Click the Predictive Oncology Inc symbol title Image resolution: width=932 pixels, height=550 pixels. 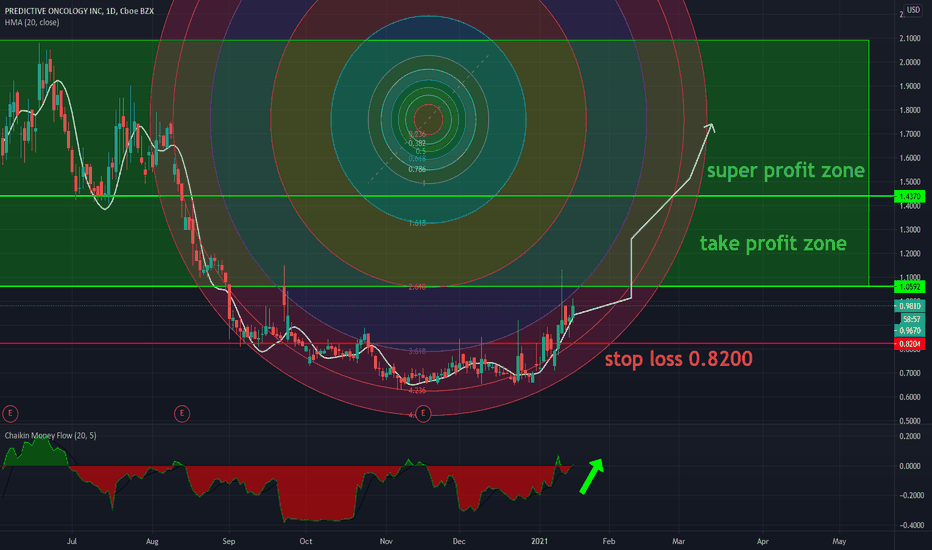pos(79,11)
